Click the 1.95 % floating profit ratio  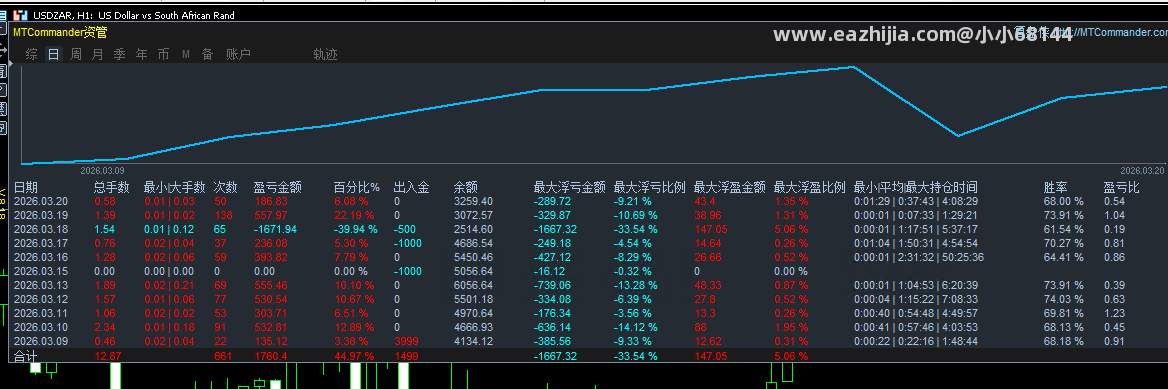(x=791, y=327)
